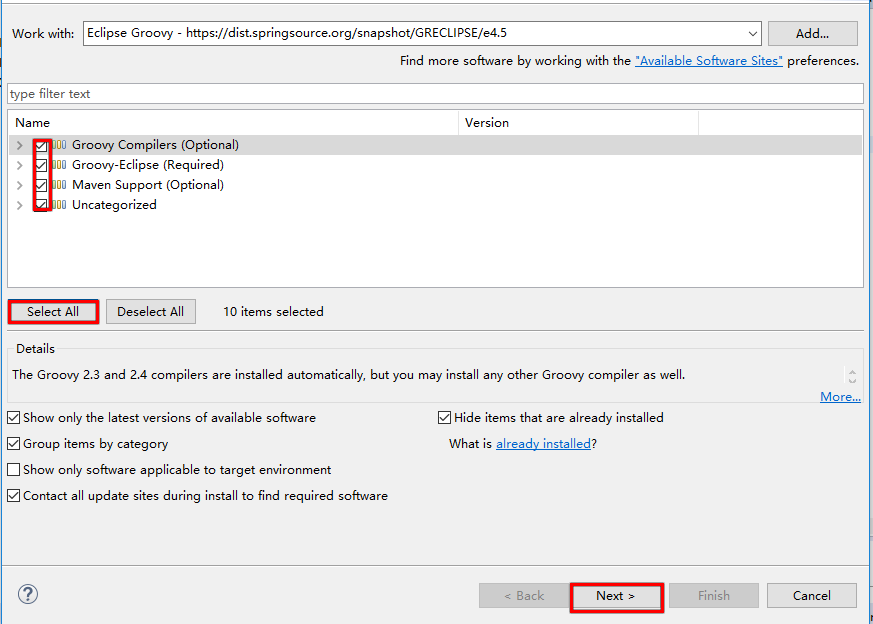
Task: Click the Select All button
Action: 53,312
